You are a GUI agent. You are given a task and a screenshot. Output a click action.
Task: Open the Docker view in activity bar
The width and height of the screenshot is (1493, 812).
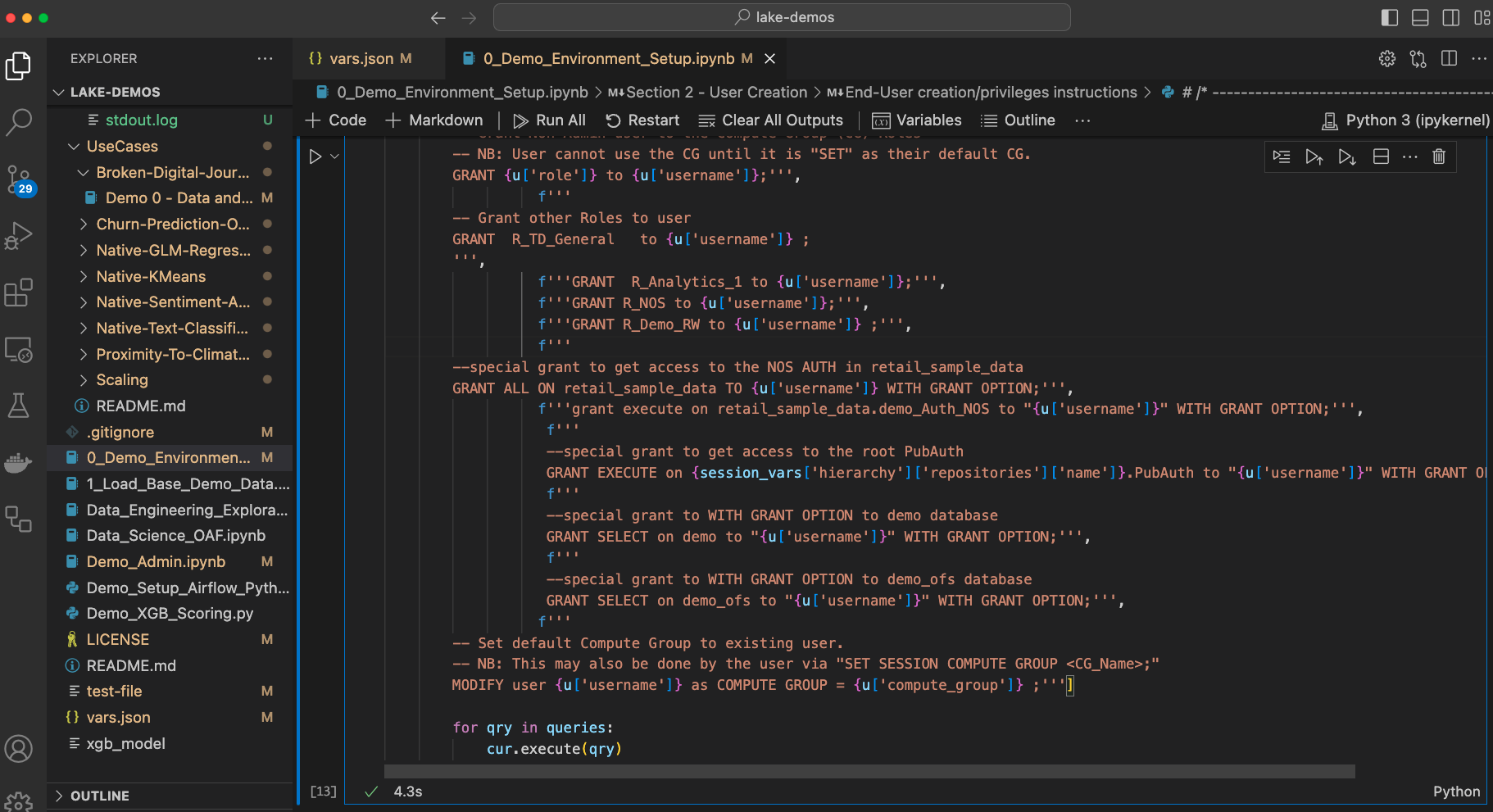pyautogui.click(x=18, y=462)
